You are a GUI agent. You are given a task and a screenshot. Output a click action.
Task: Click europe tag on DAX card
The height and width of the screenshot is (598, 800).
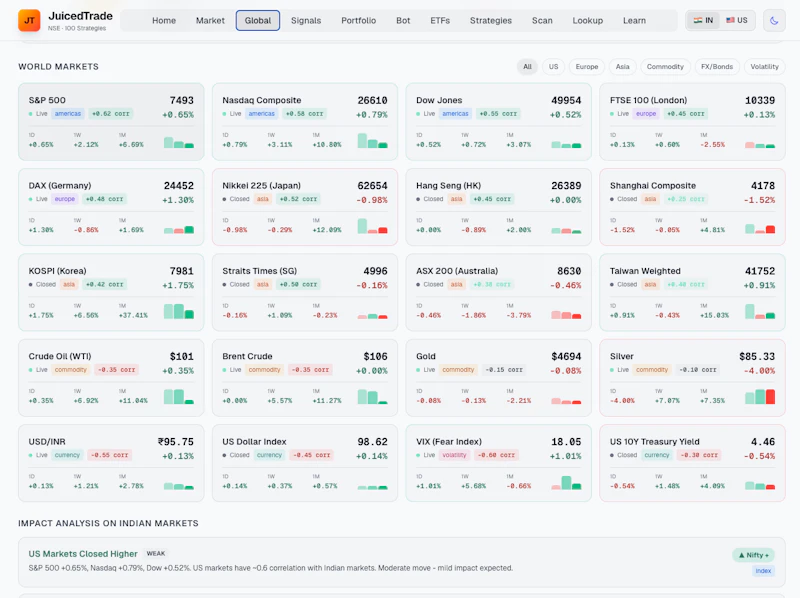coord(65,199)
